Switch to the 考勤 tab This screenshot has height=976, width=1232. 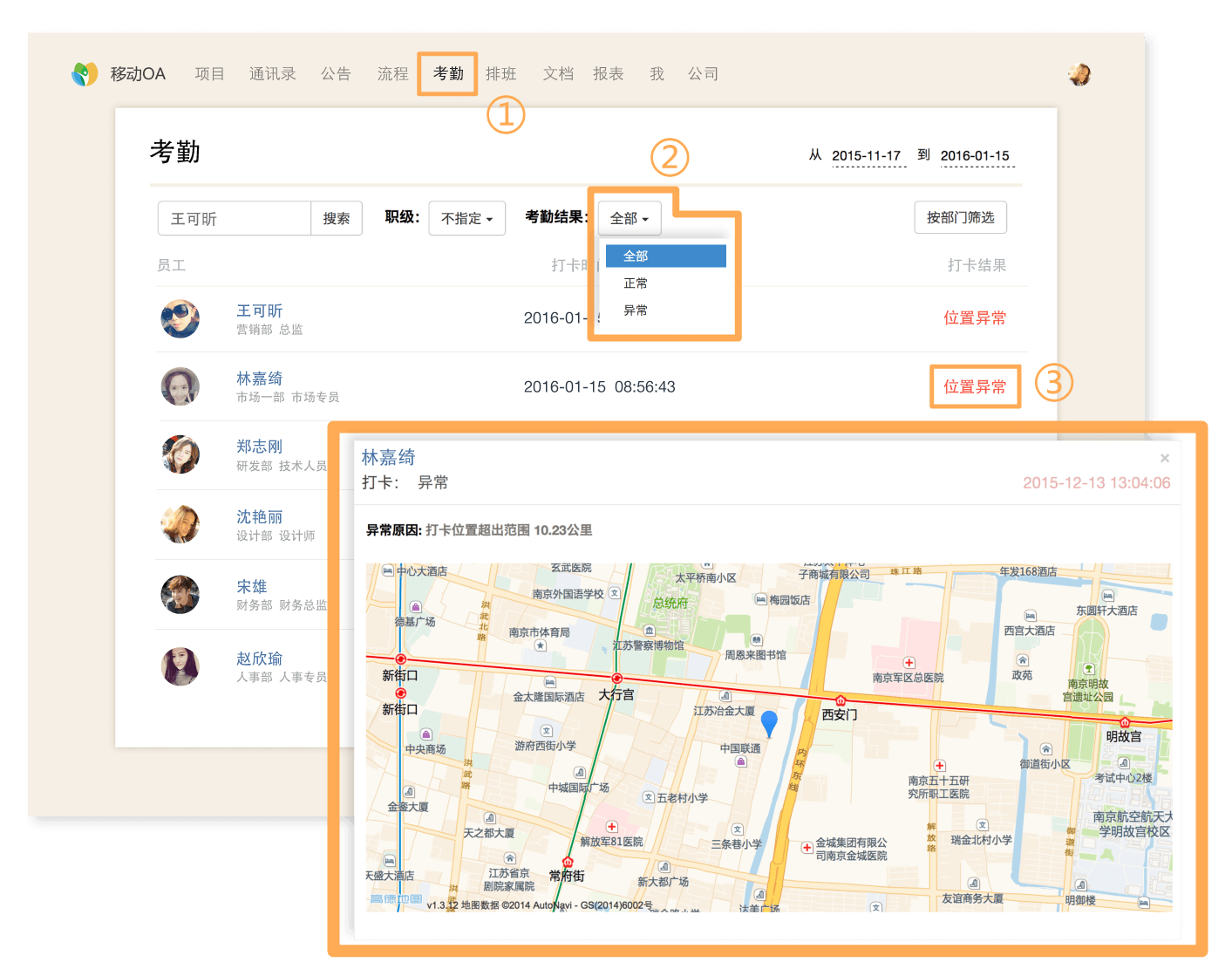point(448,74)
